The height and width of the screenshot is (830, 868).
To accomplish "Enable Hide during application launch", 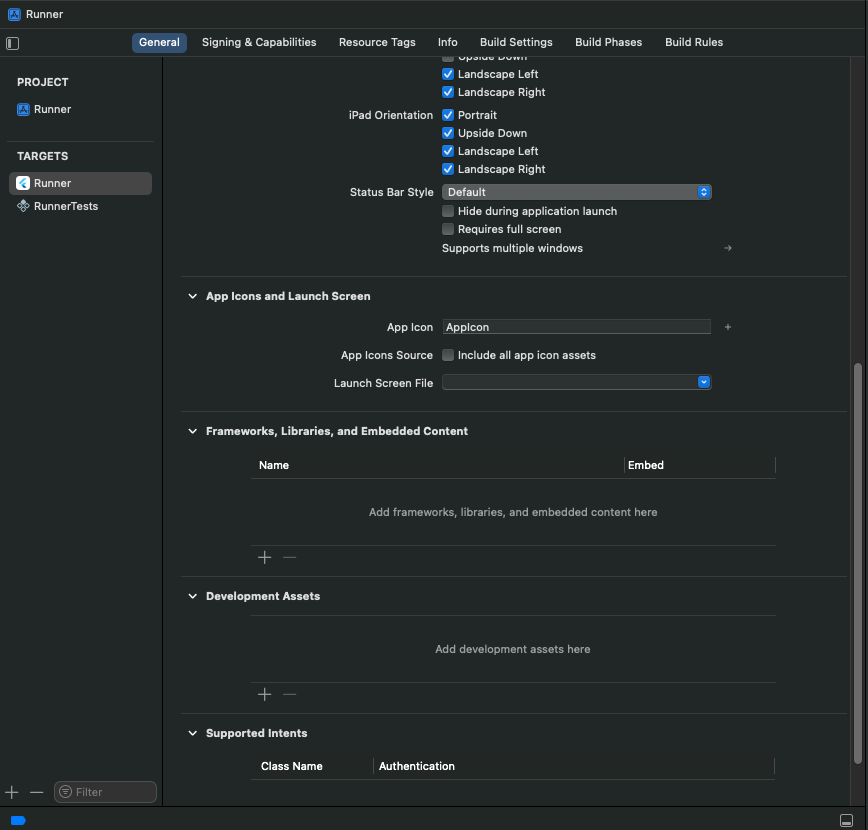I will tap(447, 211).
